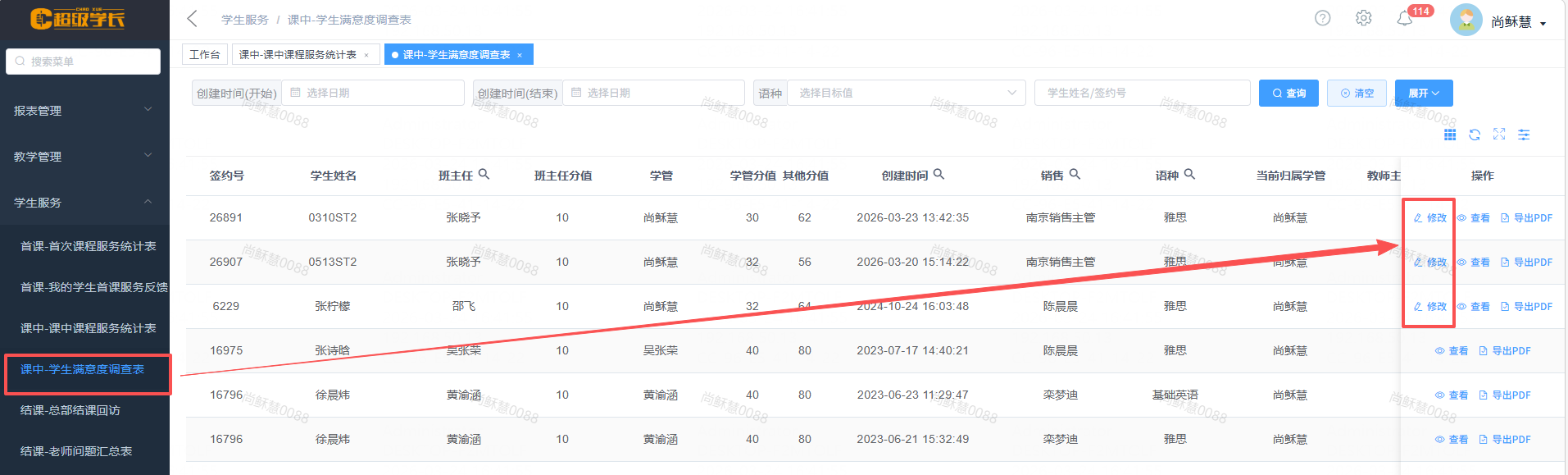The height and width of the screenshot is (475, 1568).
Task: Click search icon next to 班主任 column
Action: [x=484, y=174]
